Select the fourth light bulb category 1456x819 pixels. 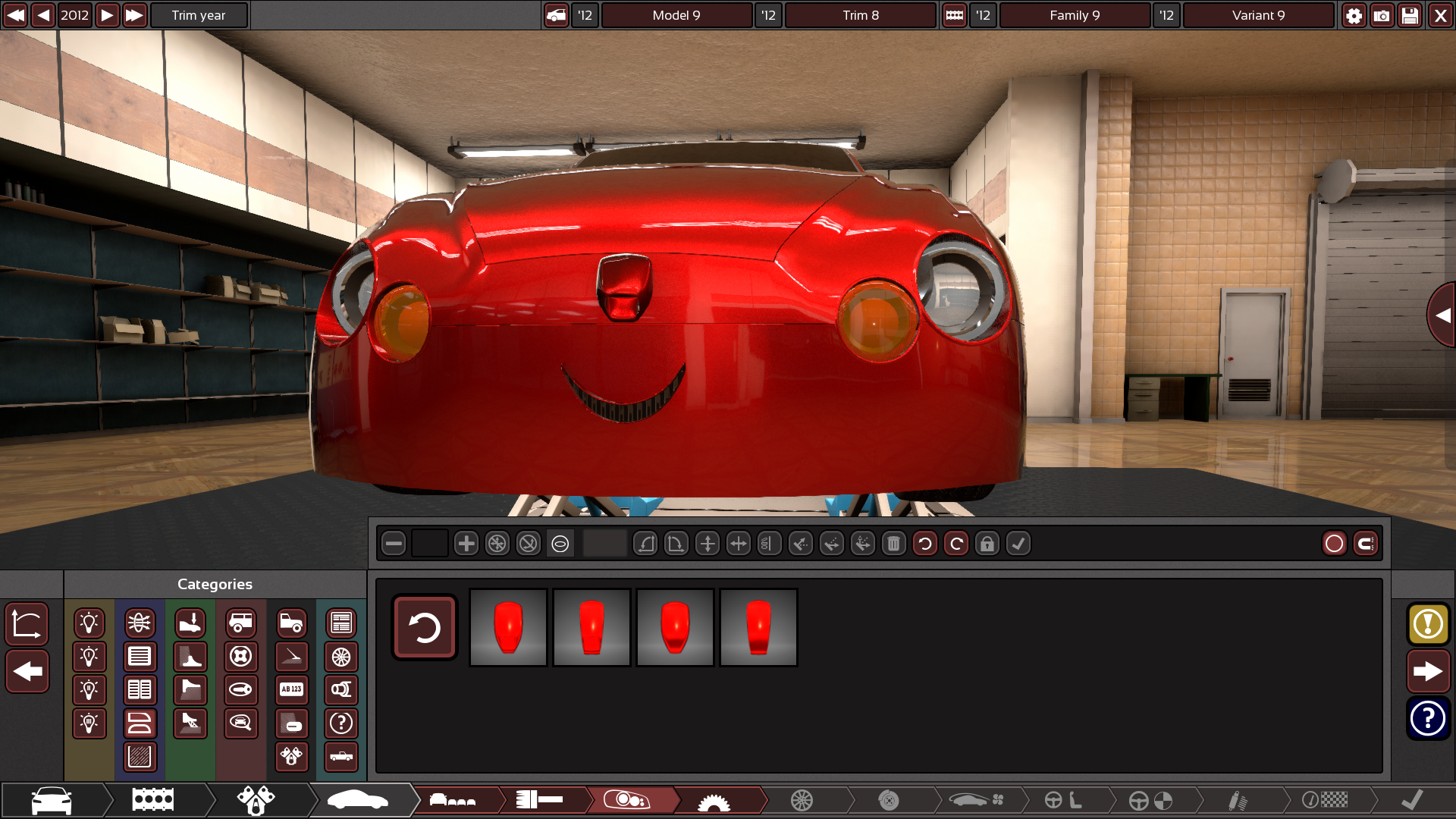pyautogui.click(x=89, y=723)
